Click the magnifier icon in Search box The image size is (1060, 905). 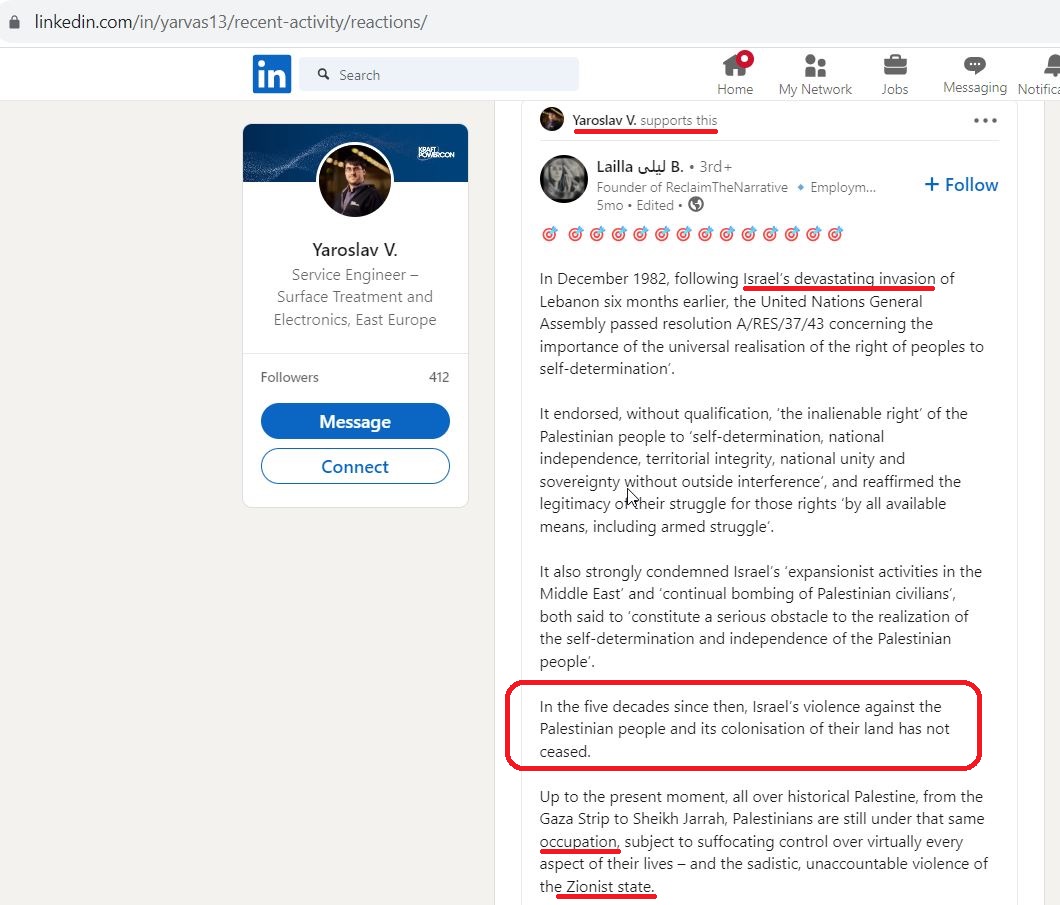[324, 74]
